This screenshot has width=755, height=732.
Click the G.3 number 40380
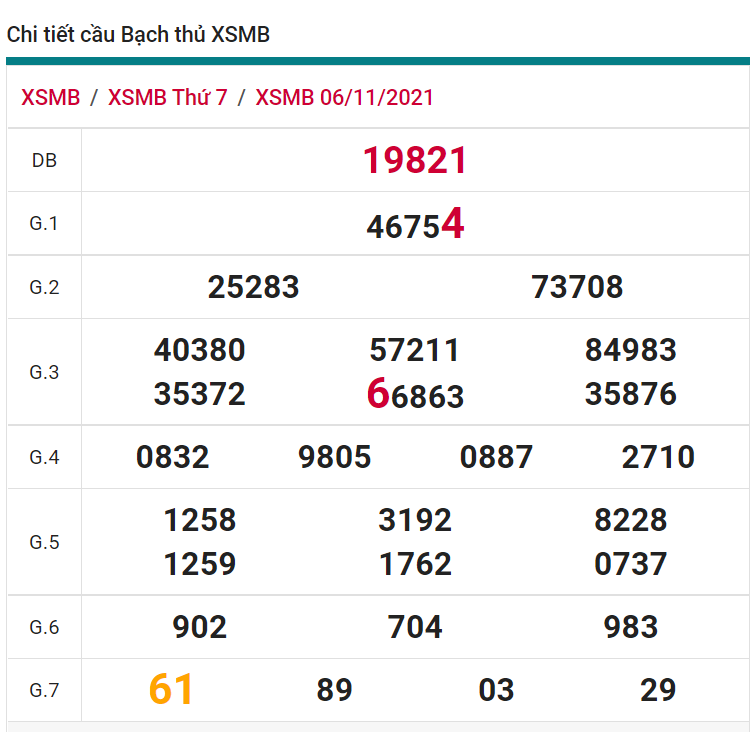point(199,350)
